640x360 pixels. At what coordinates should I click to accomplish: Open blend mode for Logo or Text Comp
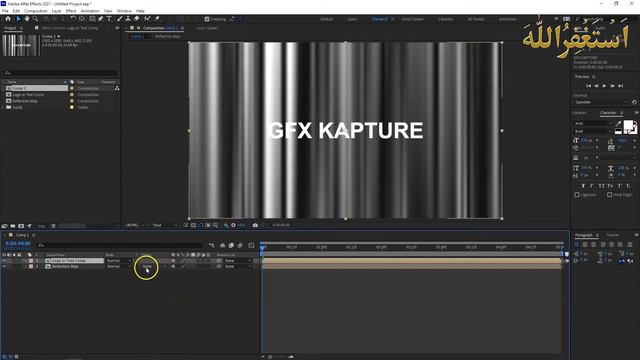118,260
